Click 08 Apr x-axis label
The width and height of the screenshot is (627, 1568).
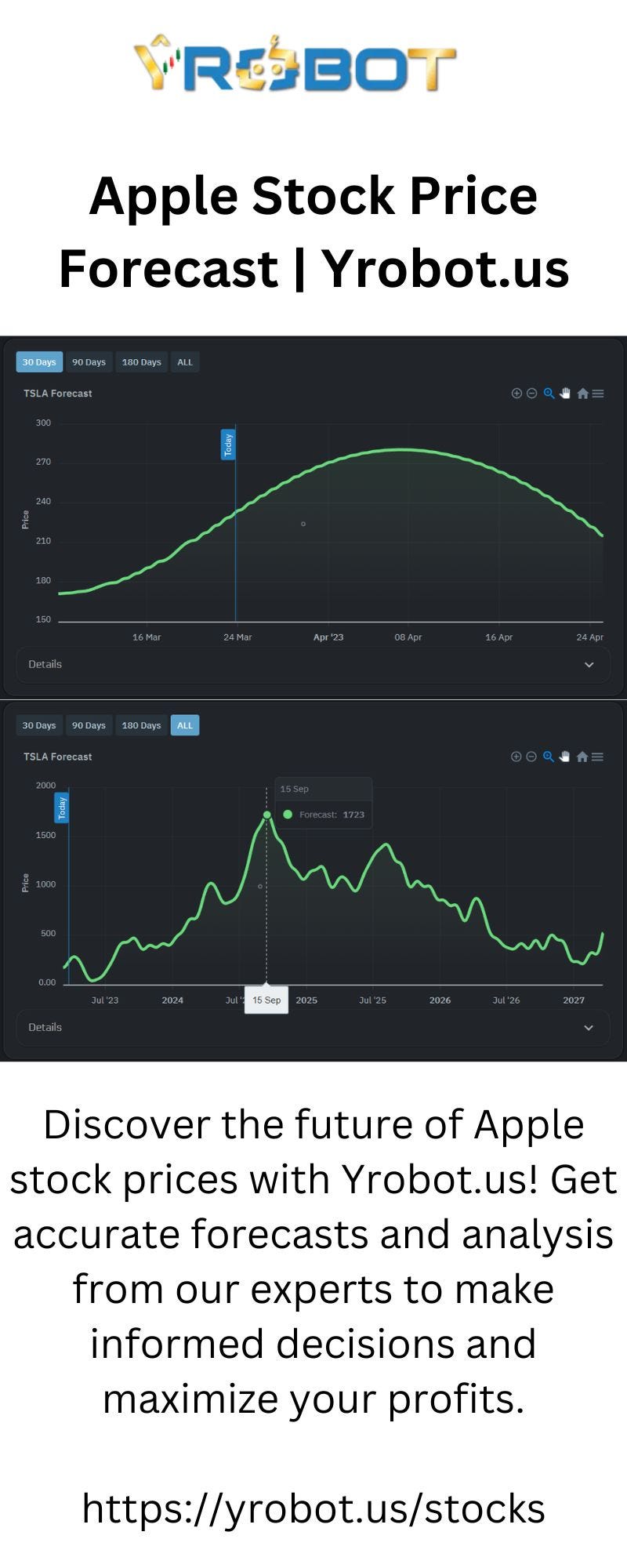pos(408,637)
